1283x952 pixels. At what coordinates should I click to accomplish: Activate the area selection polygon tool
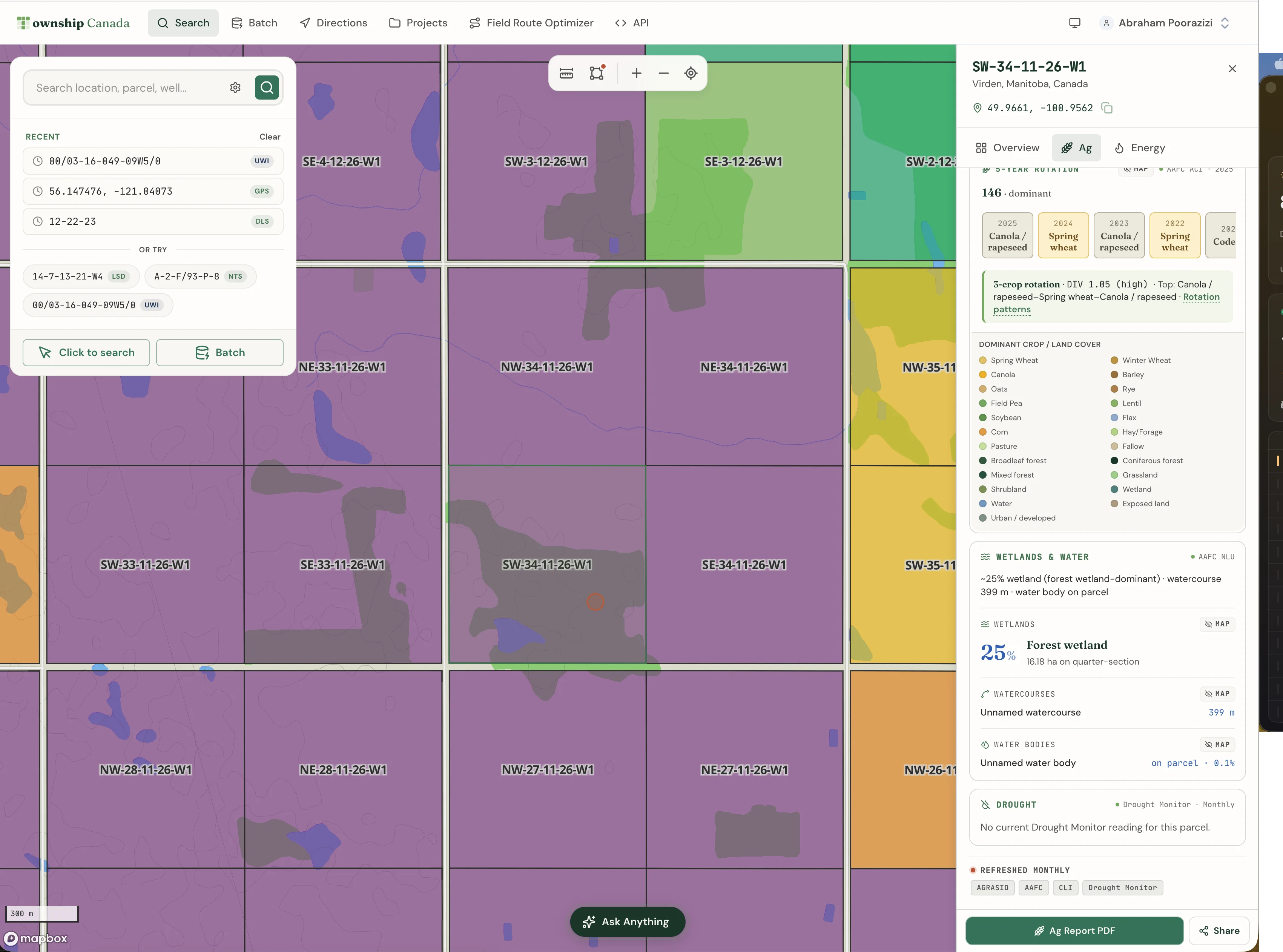tap(597, 73)
